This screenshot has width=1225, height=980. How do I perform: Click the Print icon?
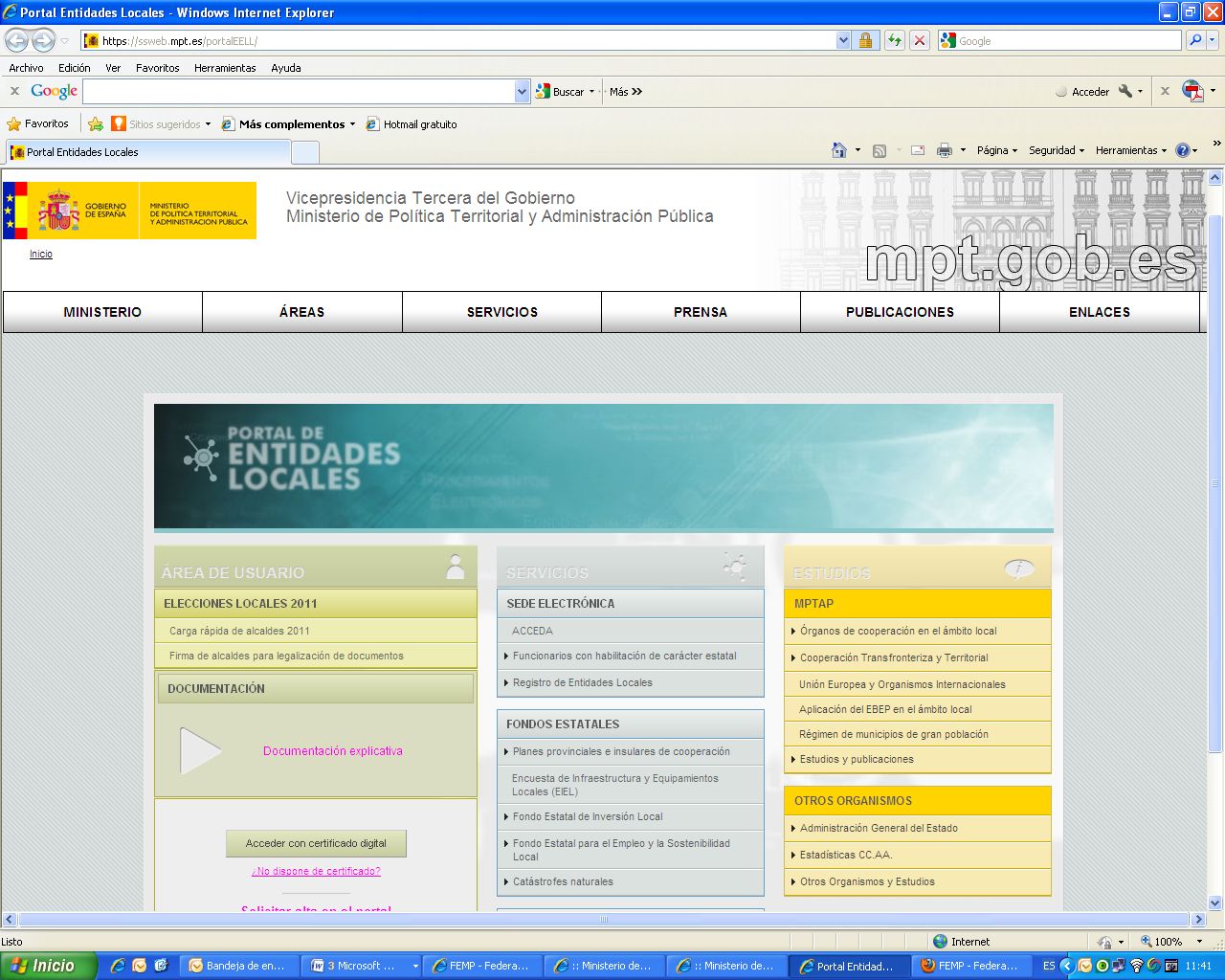pos(945,150)
